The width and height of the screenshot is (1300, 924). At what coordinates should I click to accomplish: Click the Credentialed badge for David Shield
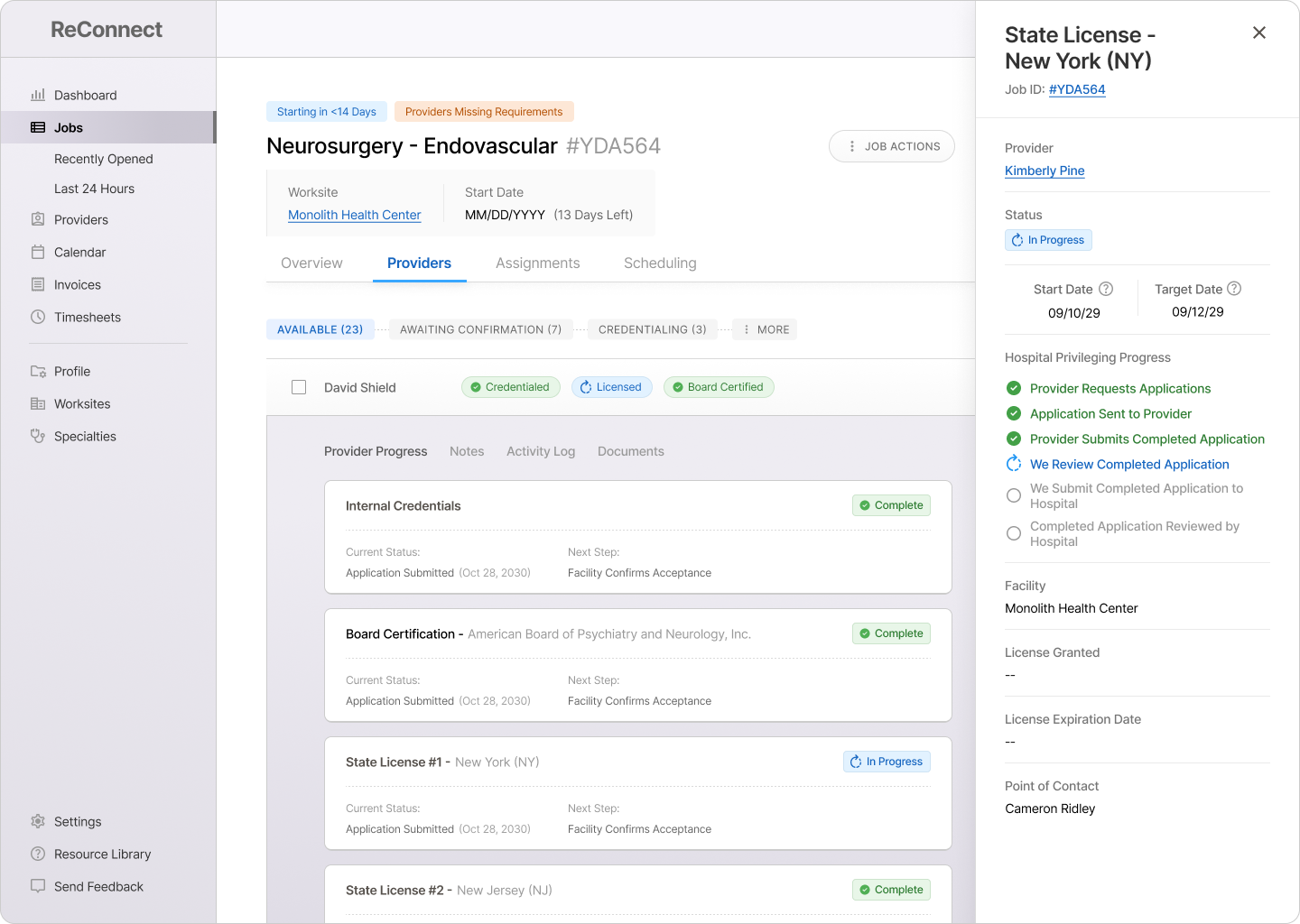[x=511, y=387]
